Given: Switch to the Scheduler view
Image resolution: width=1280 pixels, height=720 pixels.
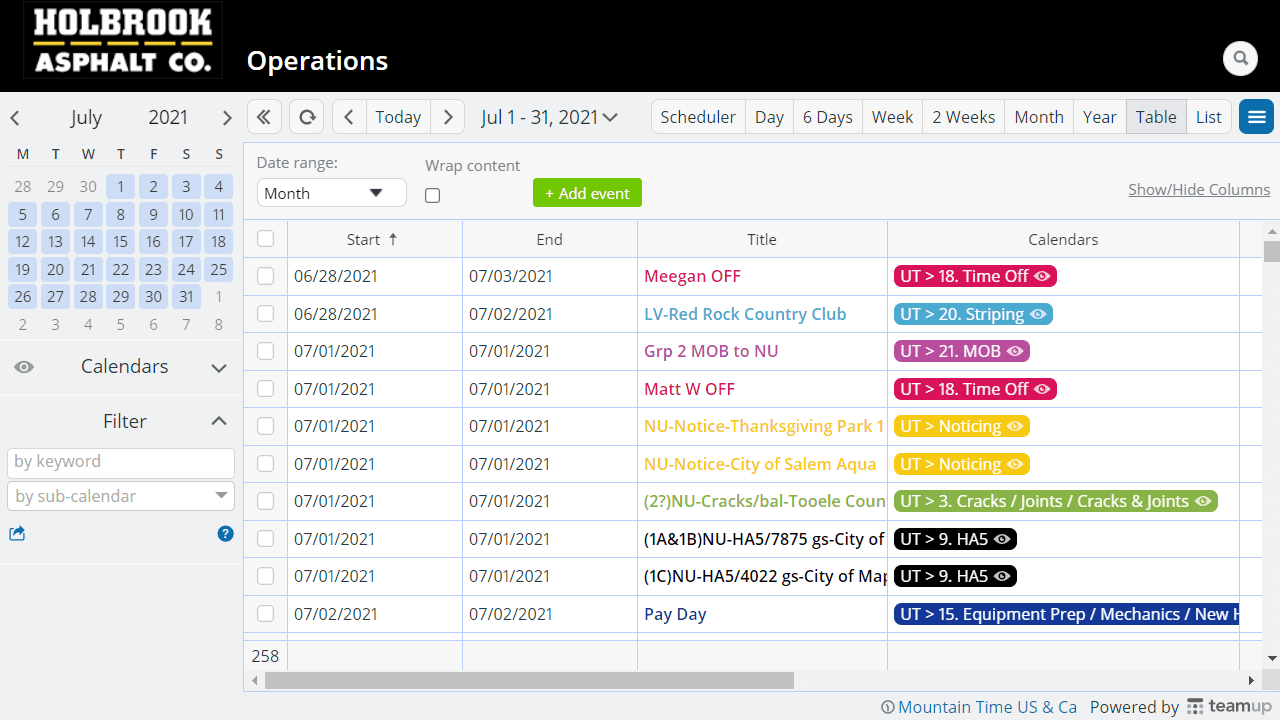Looking at the screenshot, I should pyautogui.click(x=697, y=117).
